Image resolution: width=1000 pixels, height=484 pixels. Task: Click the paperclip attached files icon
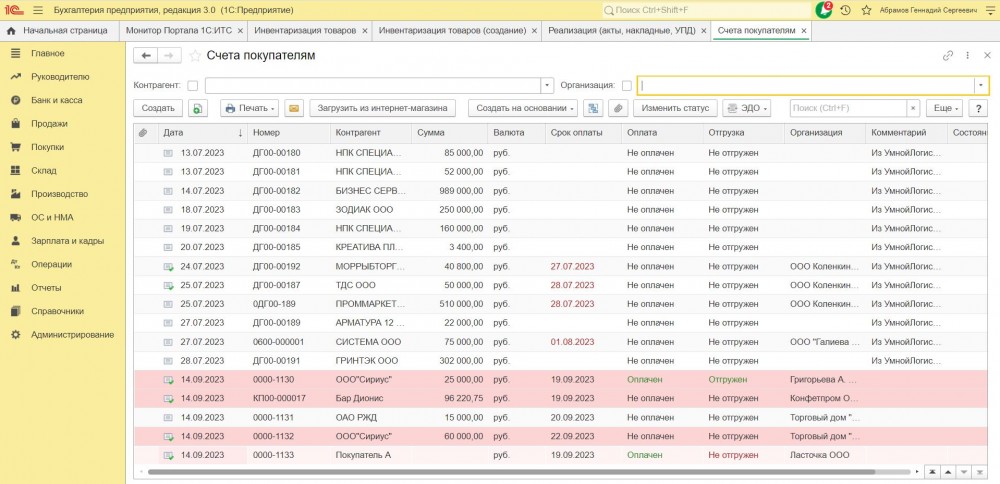619,108
